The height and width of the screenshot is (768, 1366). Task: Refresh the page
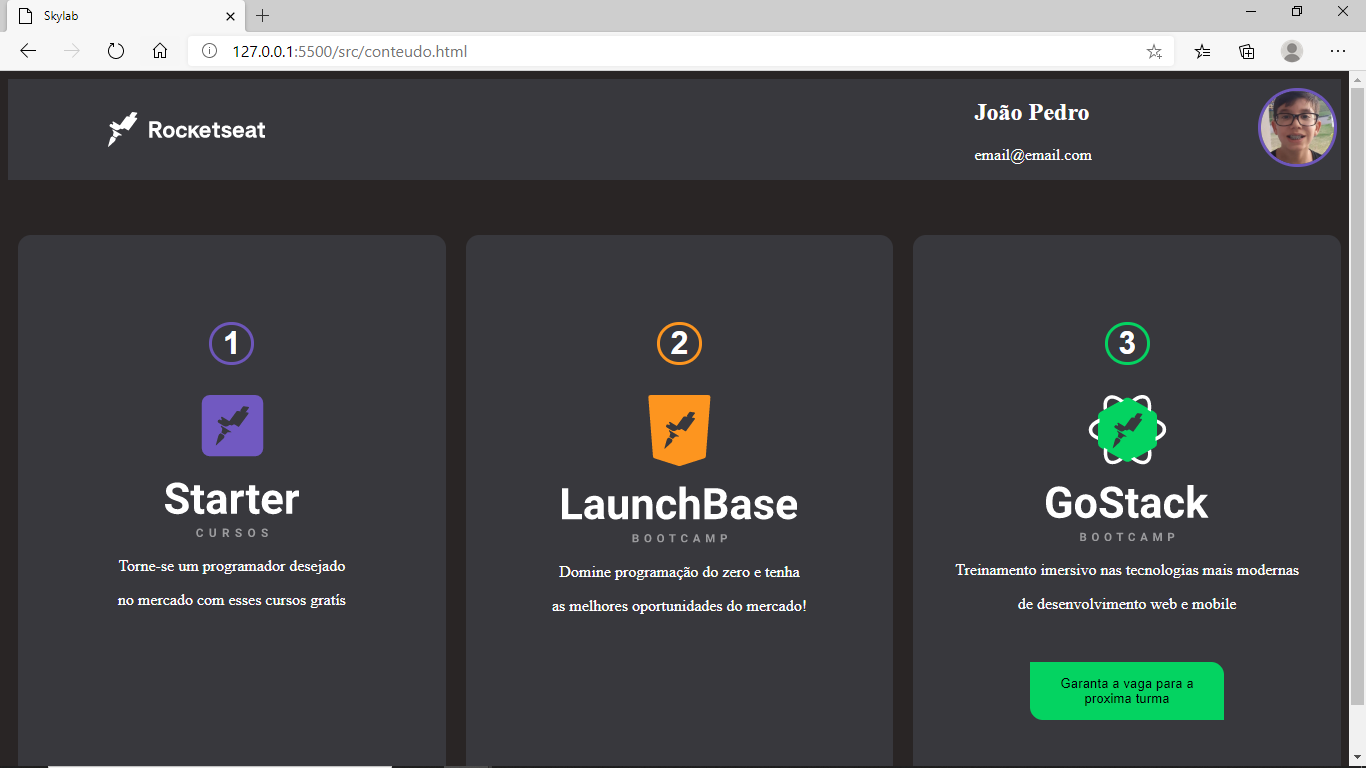point(116,51)
